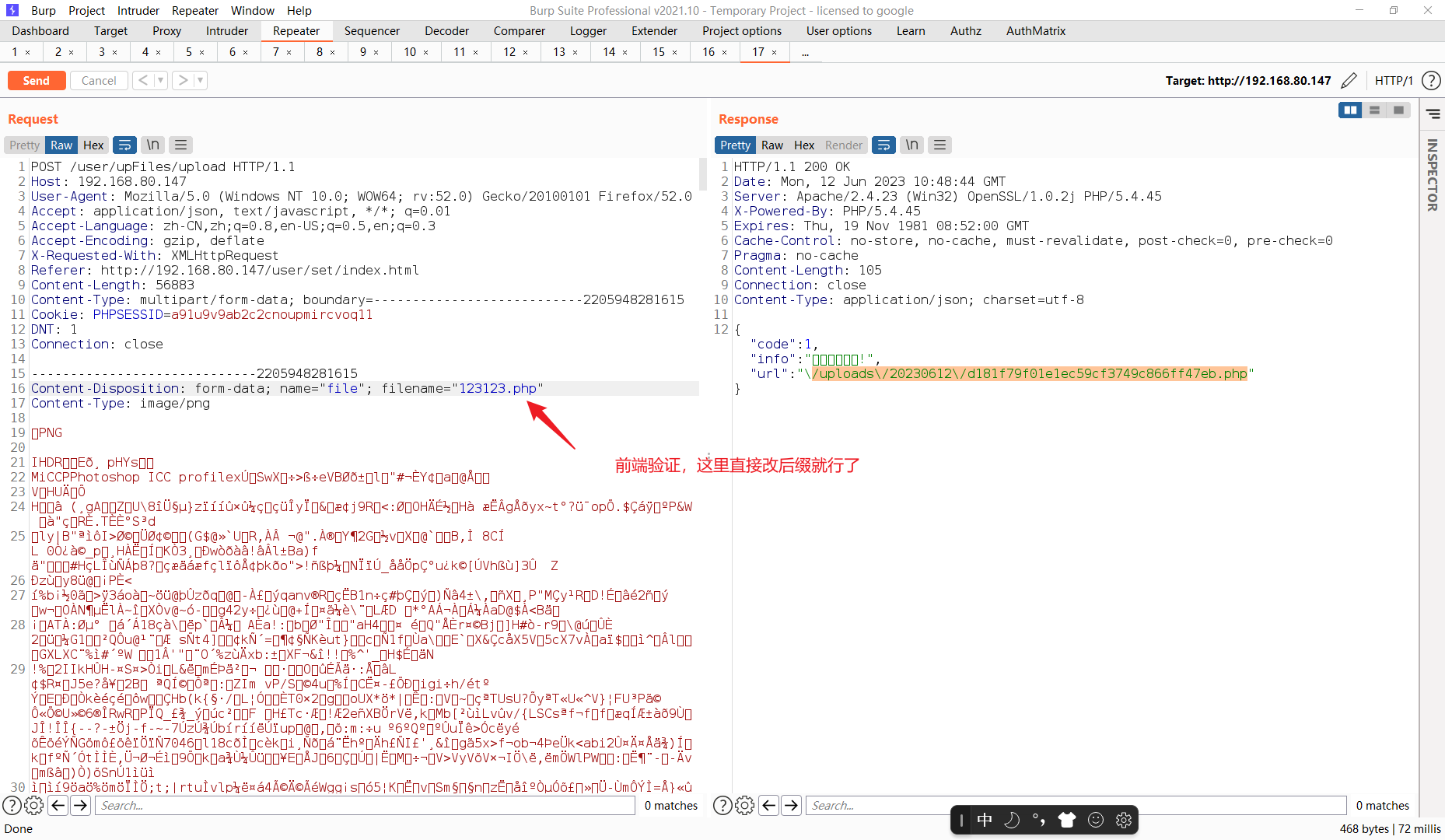1445x840 pixels.
Task: Open the HTTP/1 protocol dropdown
Action: click(1394, 80)
